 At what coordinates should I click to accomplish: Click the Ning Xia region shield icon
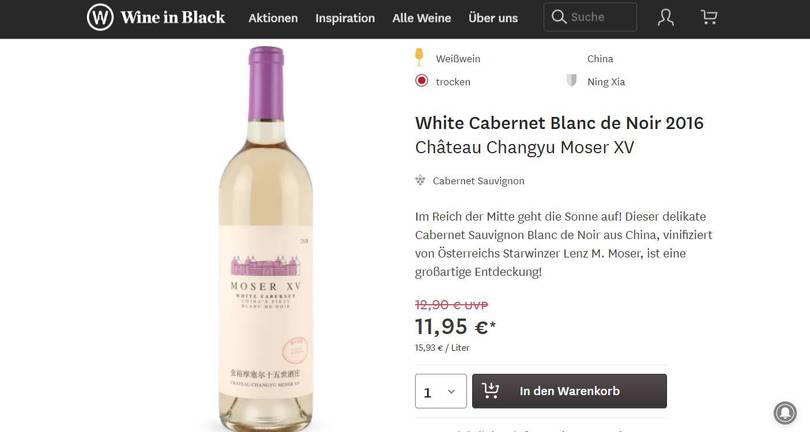(572, 81)
